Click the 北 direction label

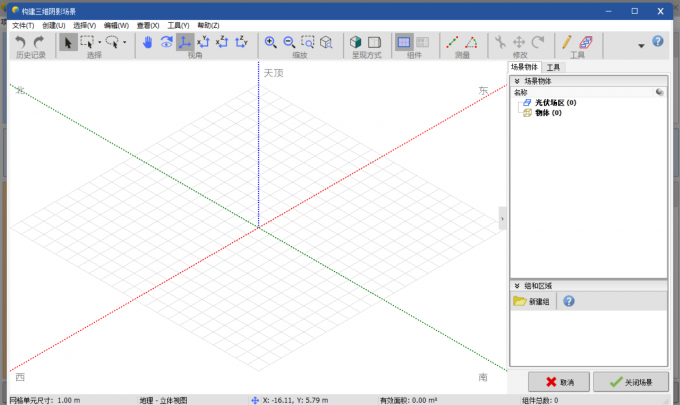pyautogui.click(x=20, y=90)
